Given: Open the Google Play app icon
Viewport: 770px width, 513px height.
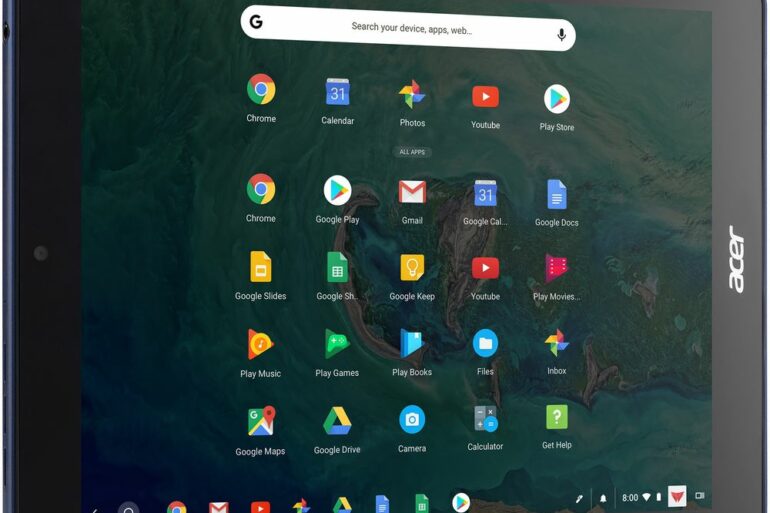Looking at the screenshot, I should [337, 190].
